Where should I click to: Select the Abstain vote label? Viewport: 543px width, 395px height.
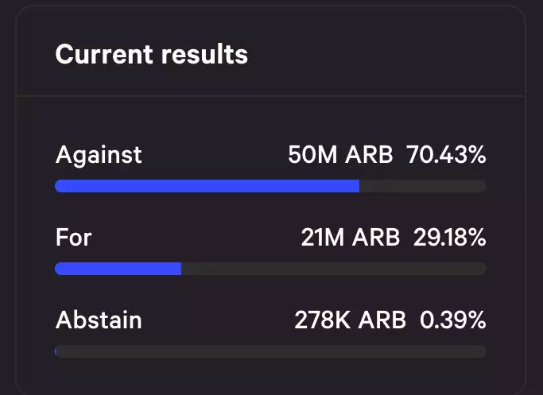[x=99, y=320]
